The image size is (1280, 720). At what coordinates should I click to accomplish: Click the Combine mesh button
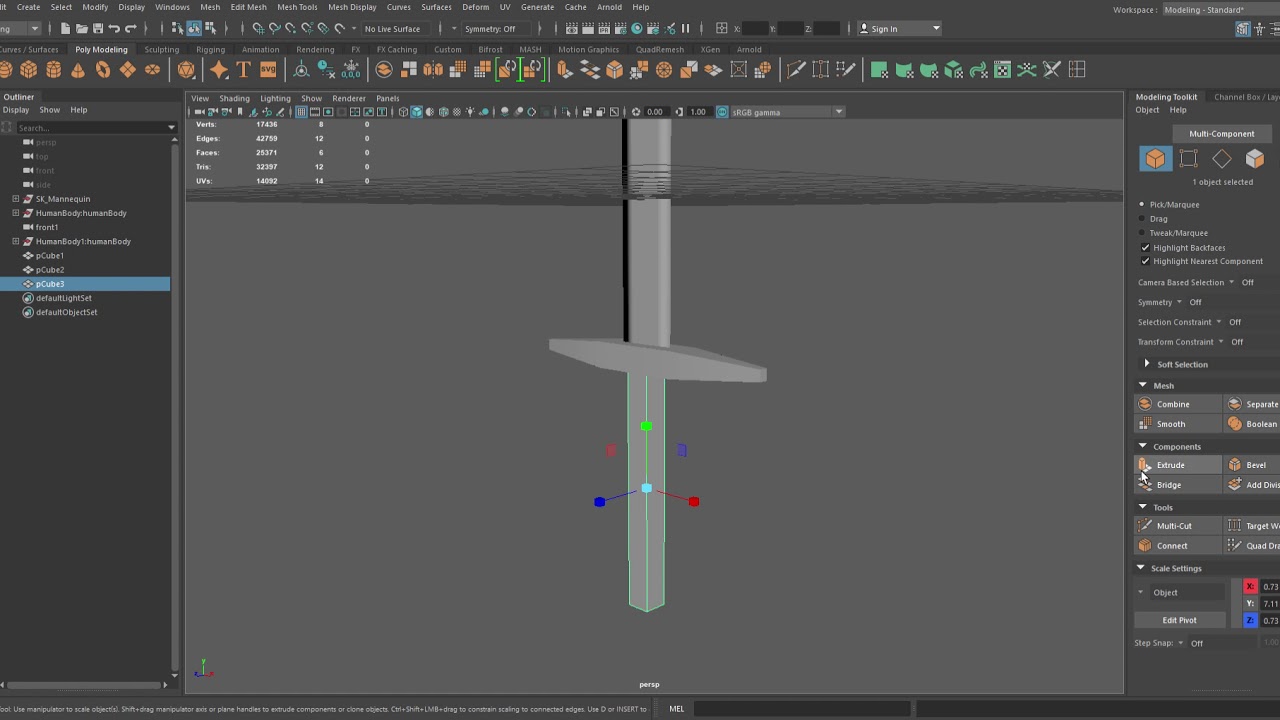pyautogui.click(x=1178, y=404)
